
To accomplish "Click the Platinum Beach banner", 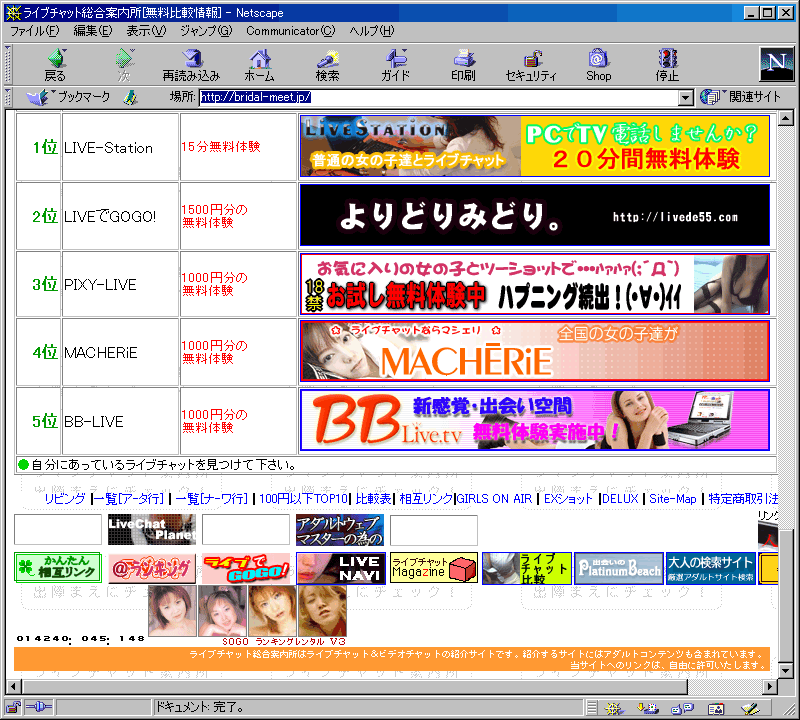I will pyautogui.click(x=618, y=568).
